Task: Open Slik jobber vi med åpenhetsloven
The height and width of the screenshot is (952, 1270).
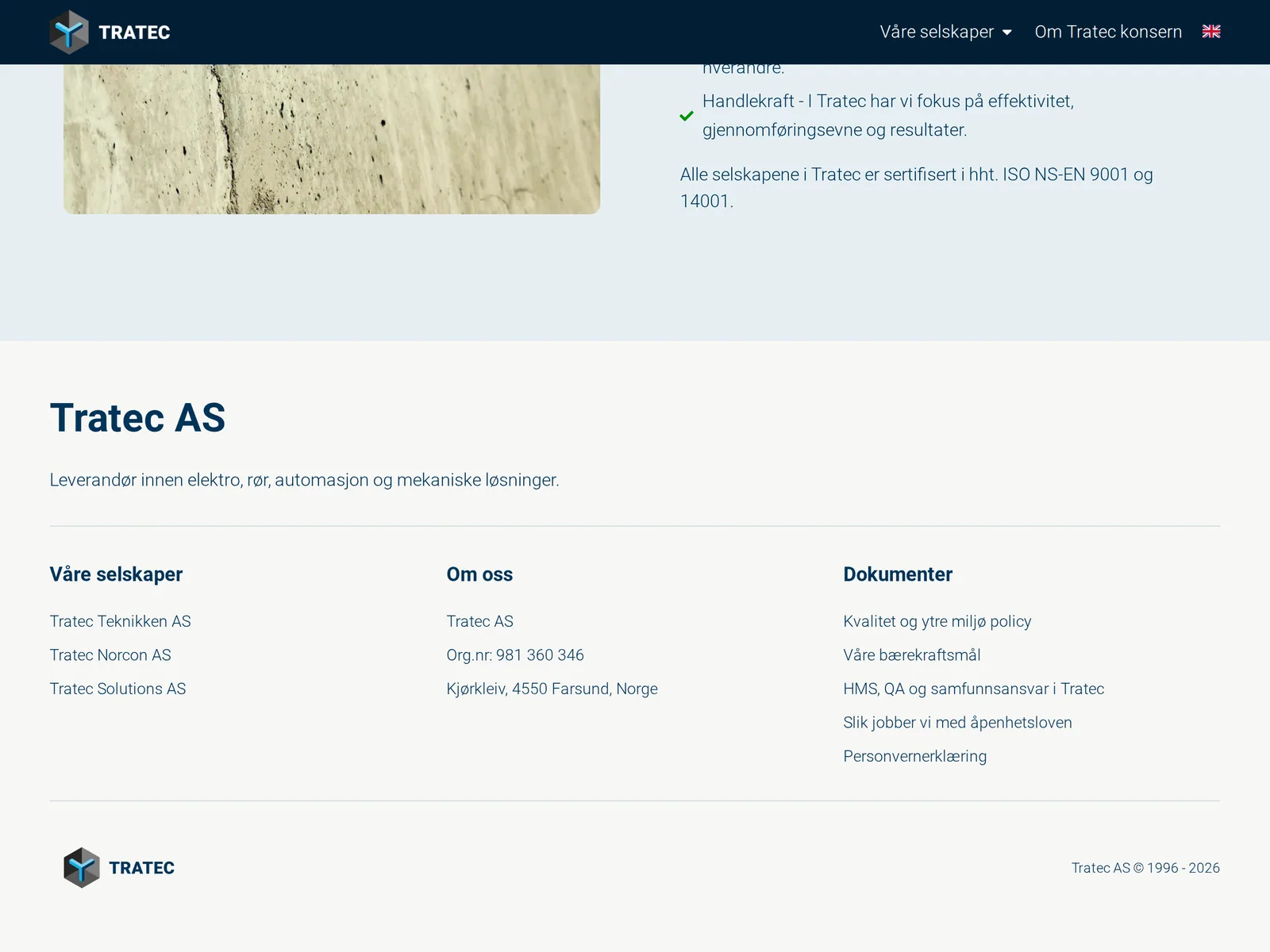Action: [x=957, y=723]
